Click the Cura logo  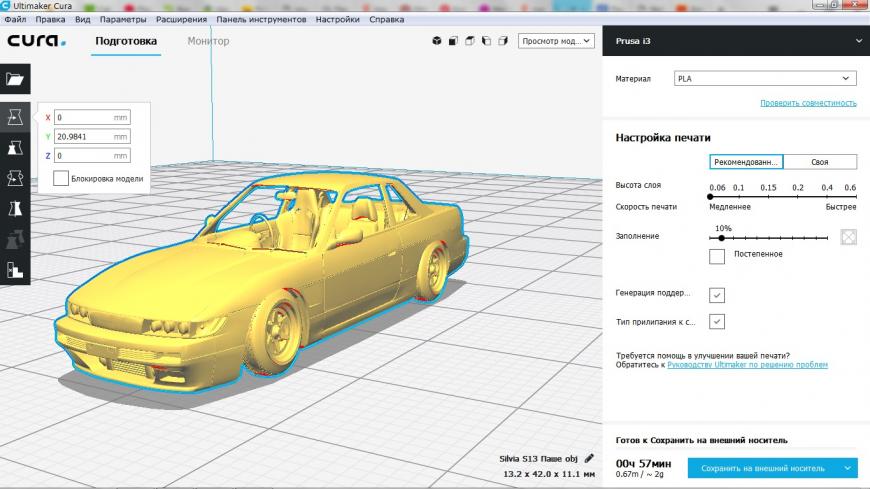click(x=37, y=41)
